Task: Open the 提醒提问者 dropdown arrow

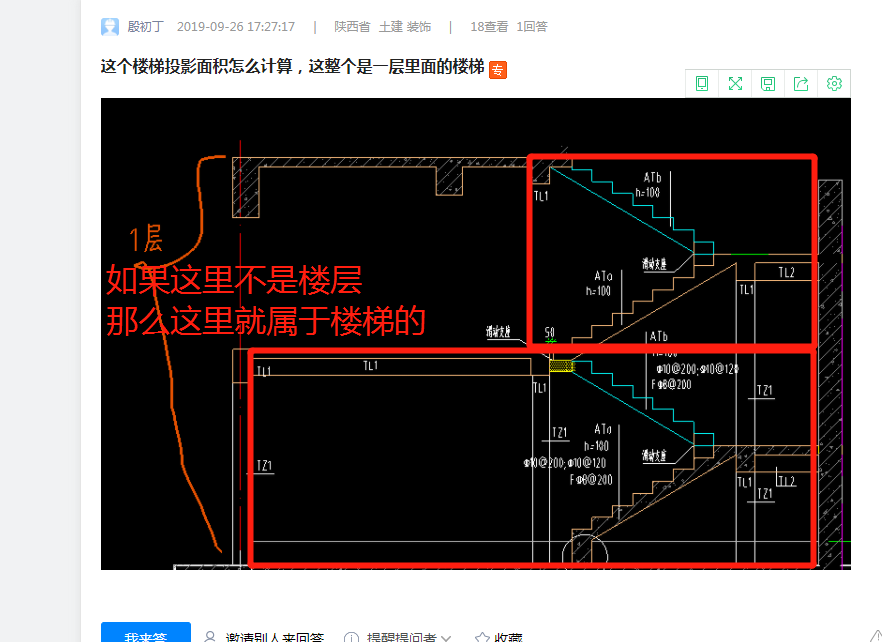Action: pos(446,638)
